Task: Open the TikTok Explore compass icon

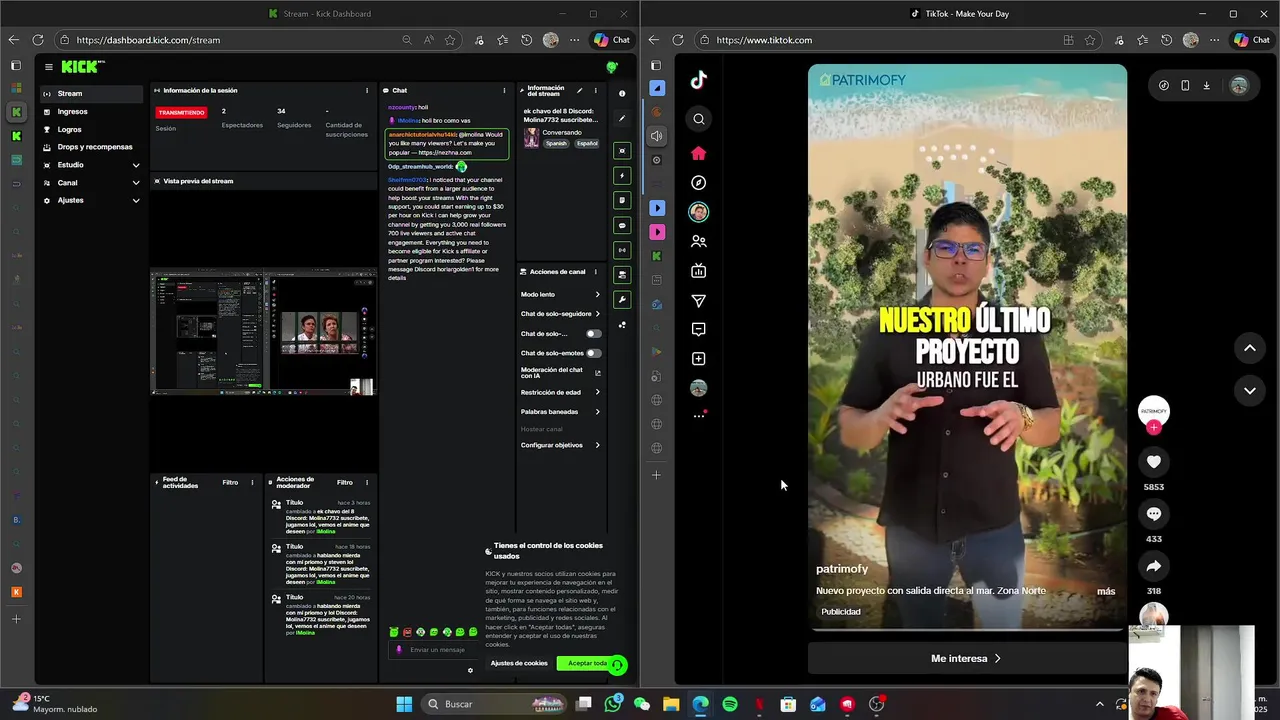Action: click(699, 183)
